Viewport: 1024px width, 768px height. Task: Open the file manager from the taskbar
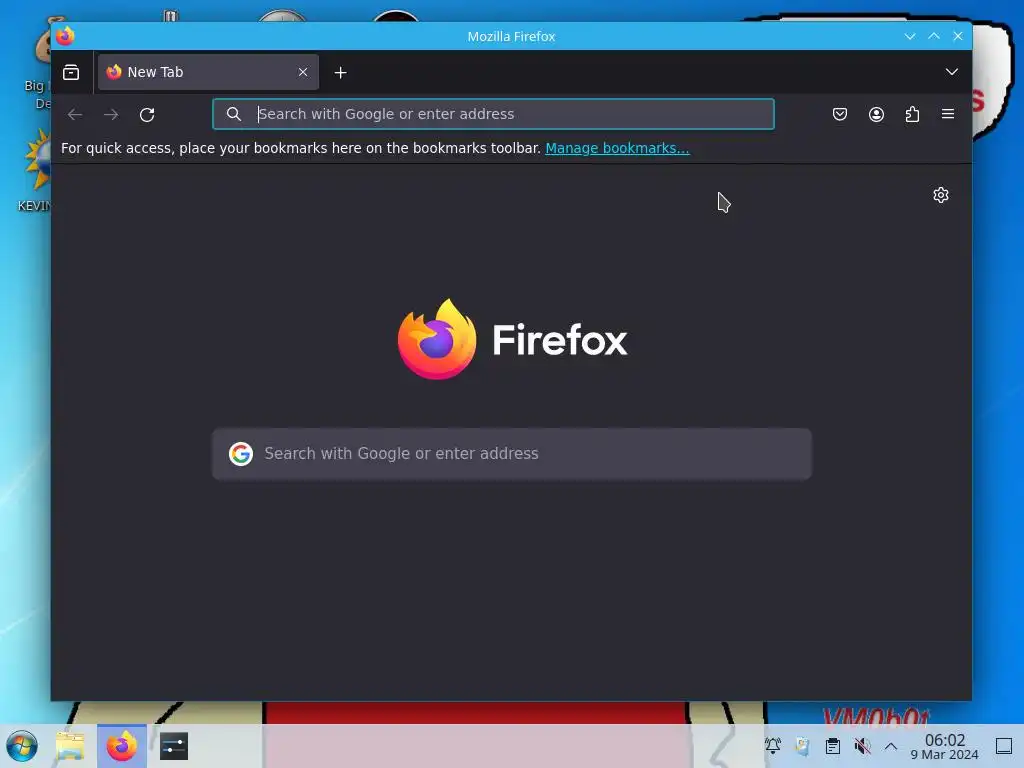coord(70,746)
